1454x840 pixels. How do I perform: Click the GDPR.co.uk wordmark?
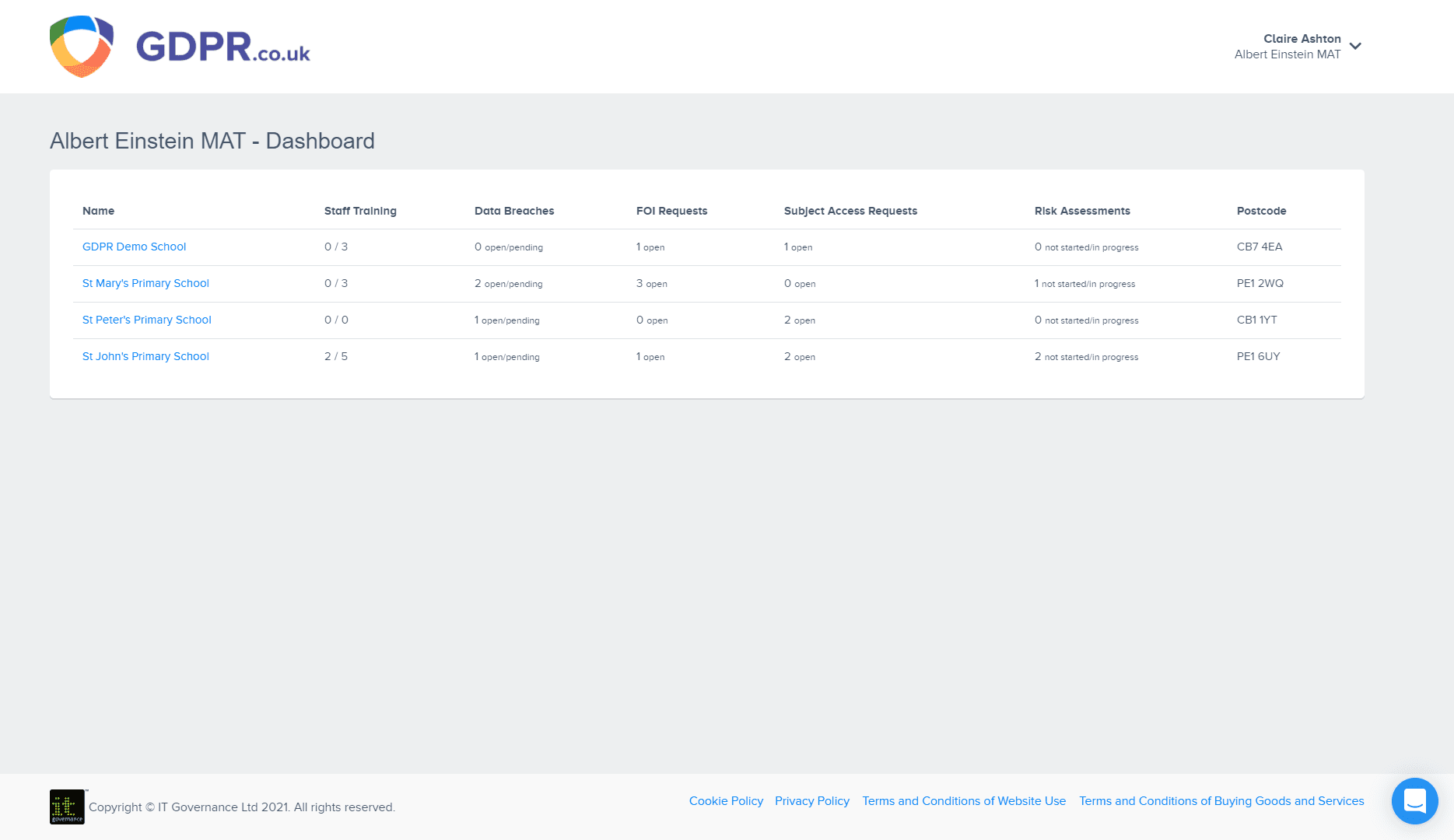coord(223,47)
